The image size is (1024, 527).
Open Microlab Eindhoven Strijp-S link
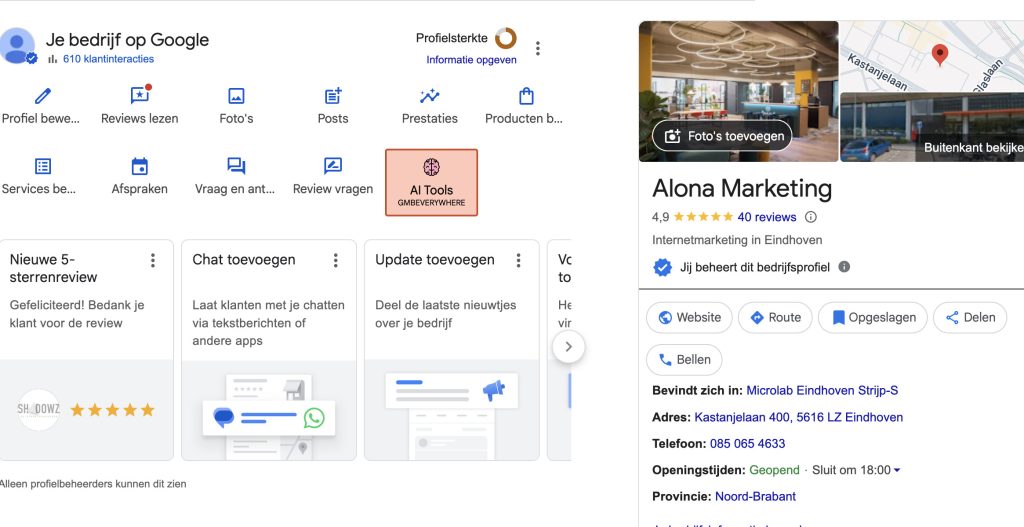(x=822, y=391)
